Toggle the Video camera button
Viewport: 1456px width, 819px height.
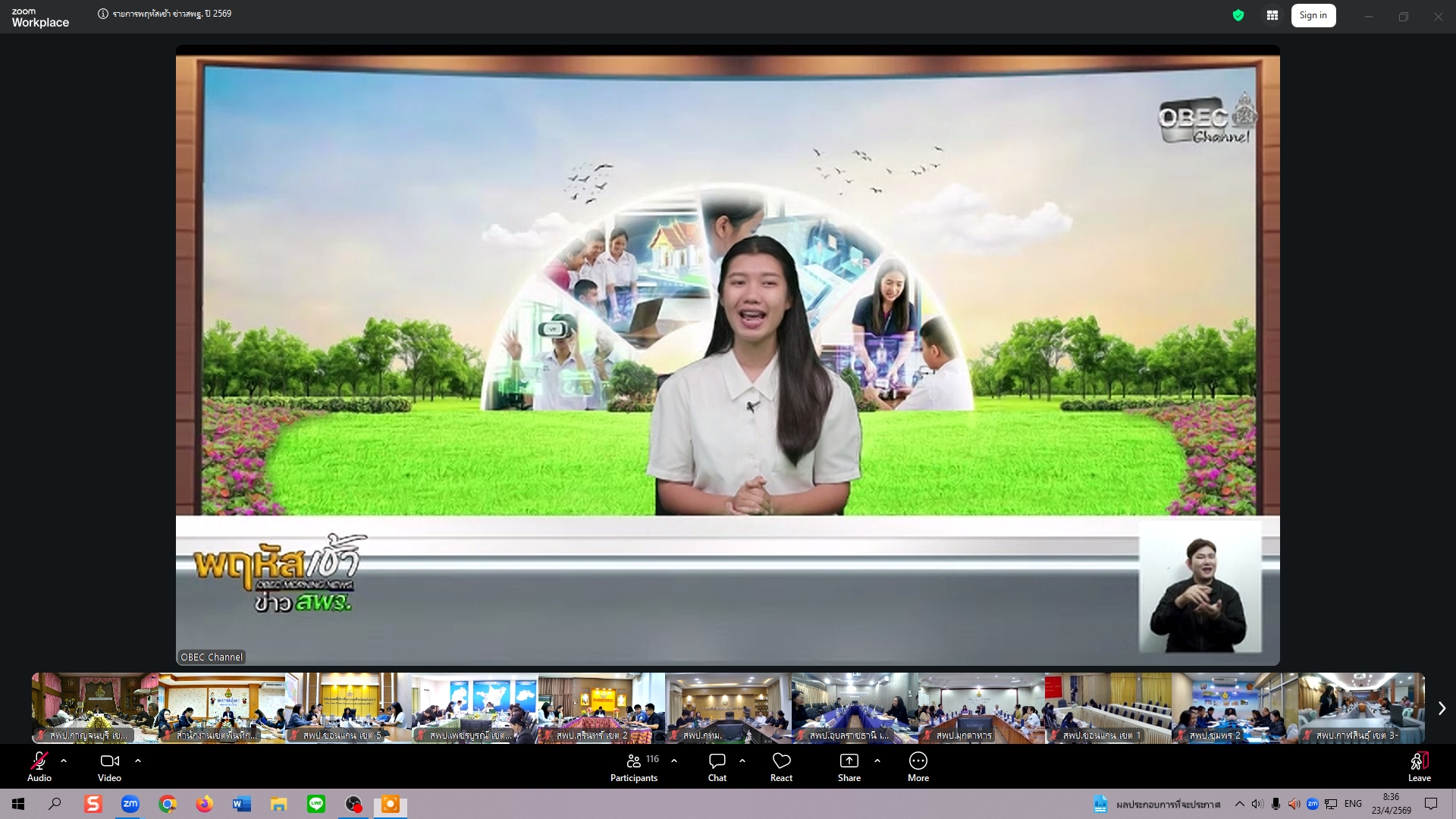109,761
